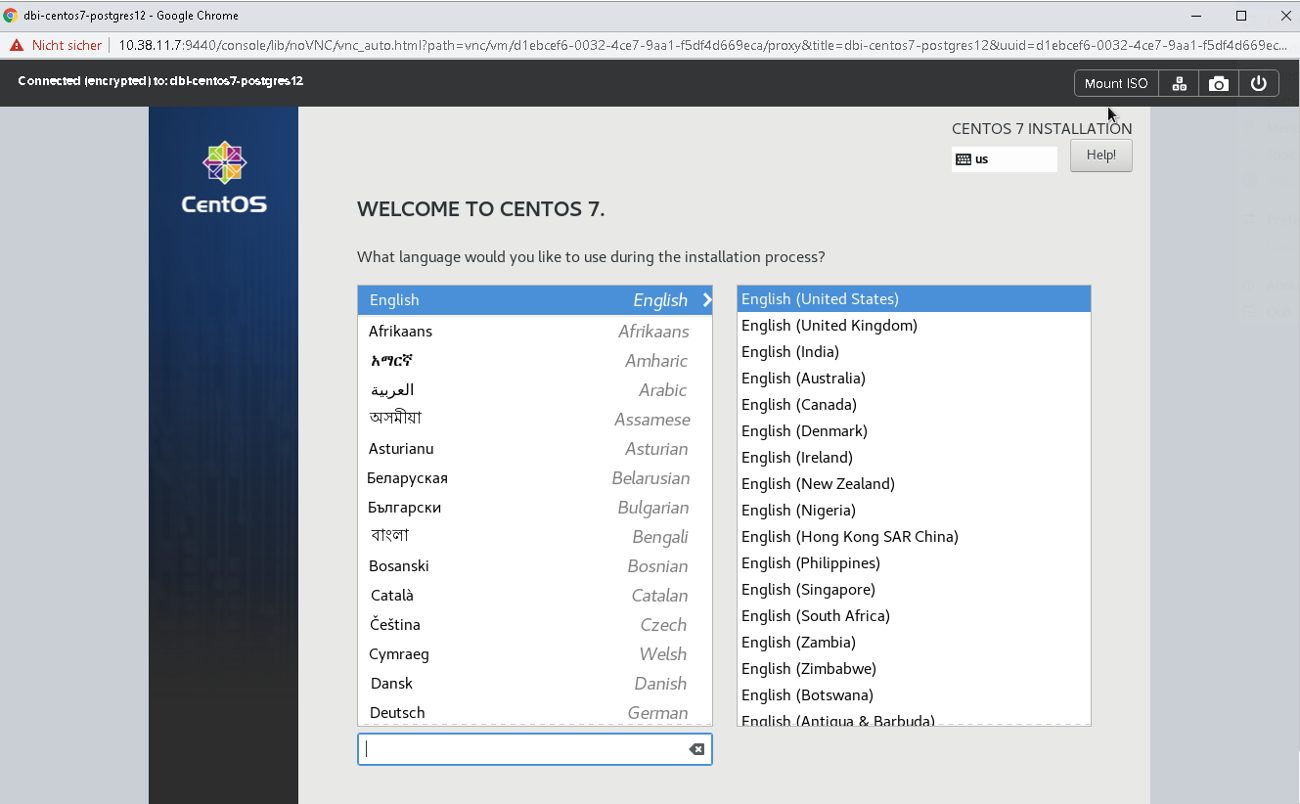Choose English (Hong Kong SAR China) locale

click(914, 537)
